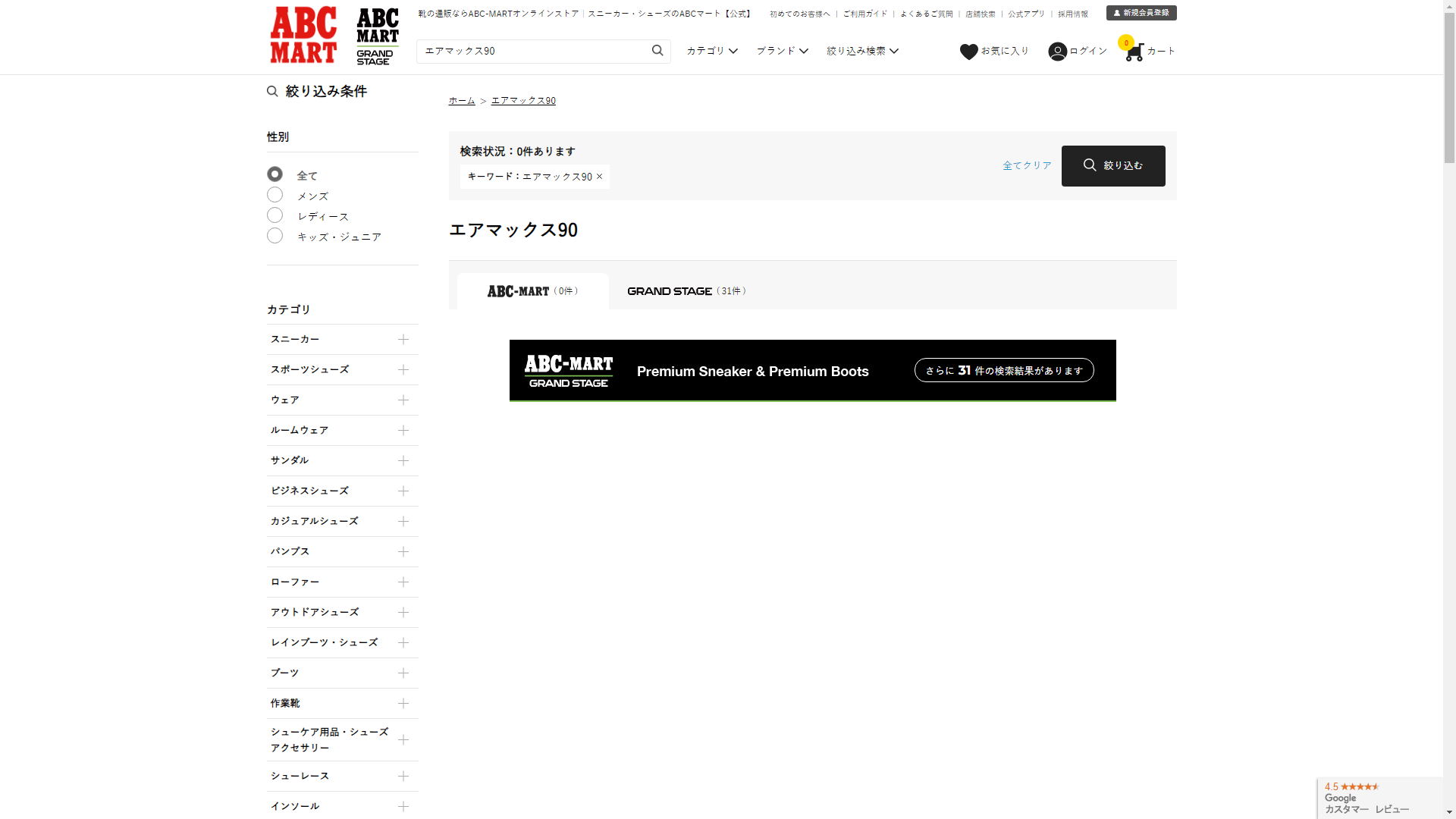Click the Grand Stage header logo
1456x819 pixels.
click(x=378, y=36)
